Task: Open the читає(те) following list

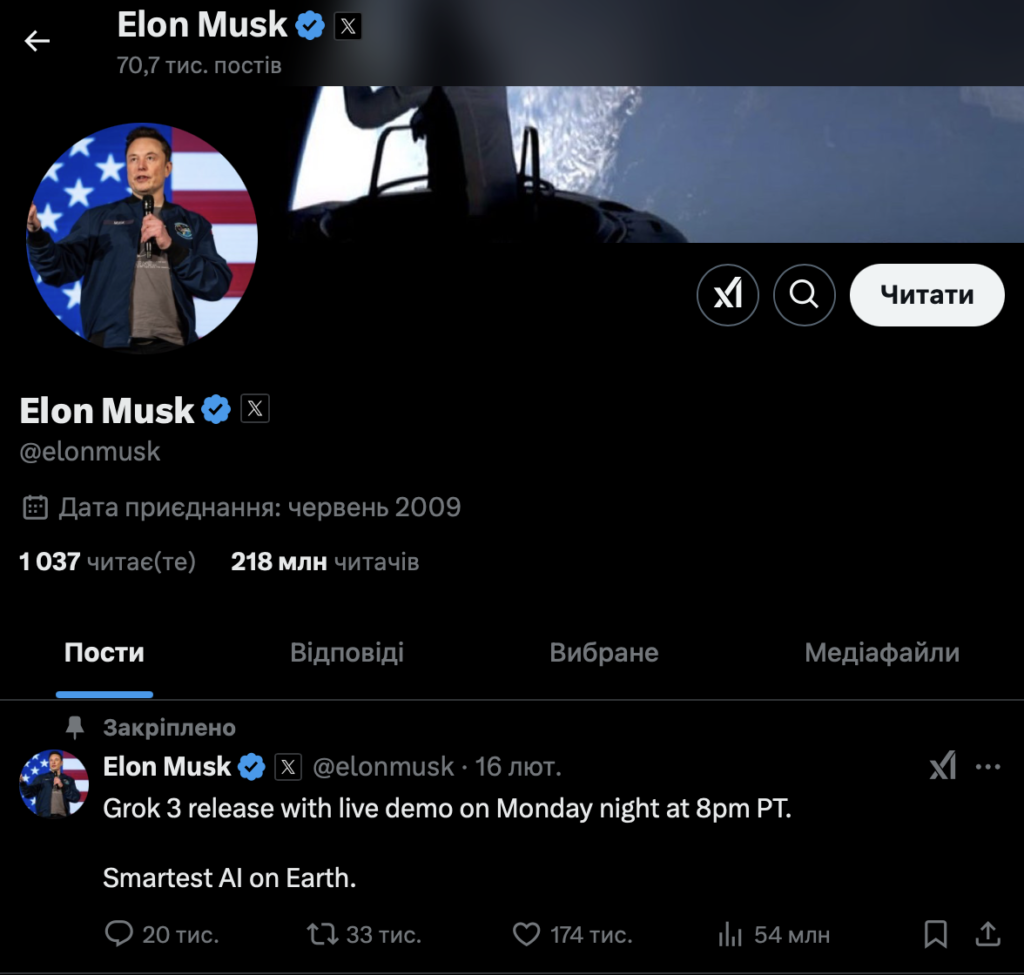Action: click(107, 562)
